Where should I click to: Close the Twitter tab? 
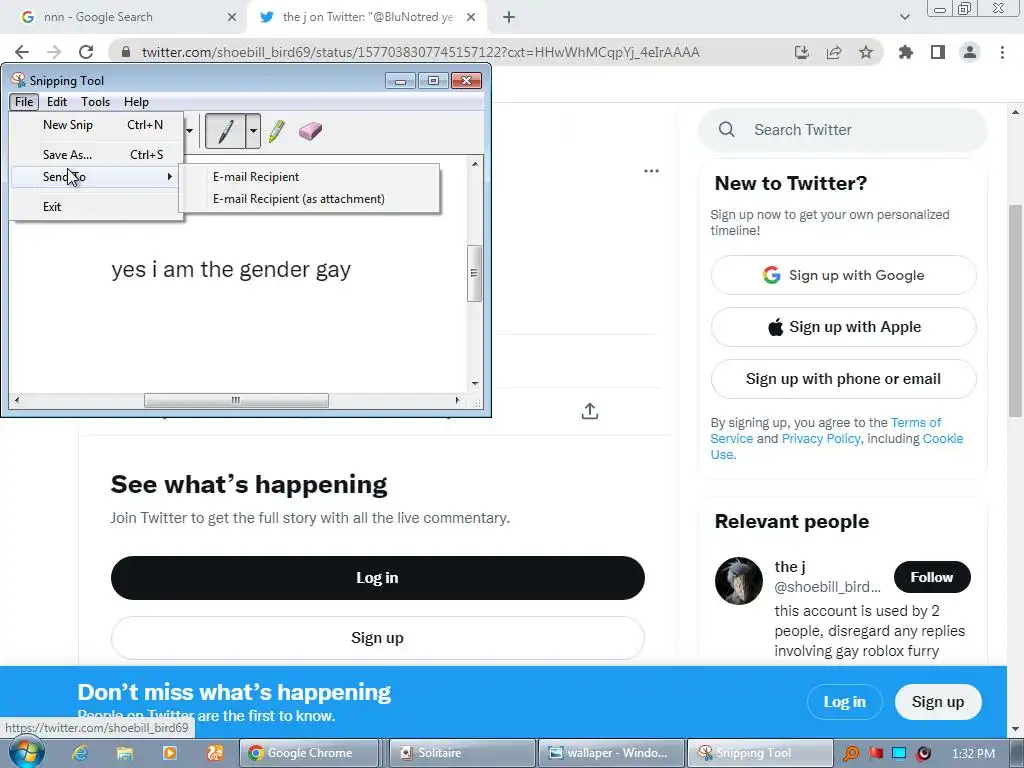pyautogui.click(x=471, y=18)
